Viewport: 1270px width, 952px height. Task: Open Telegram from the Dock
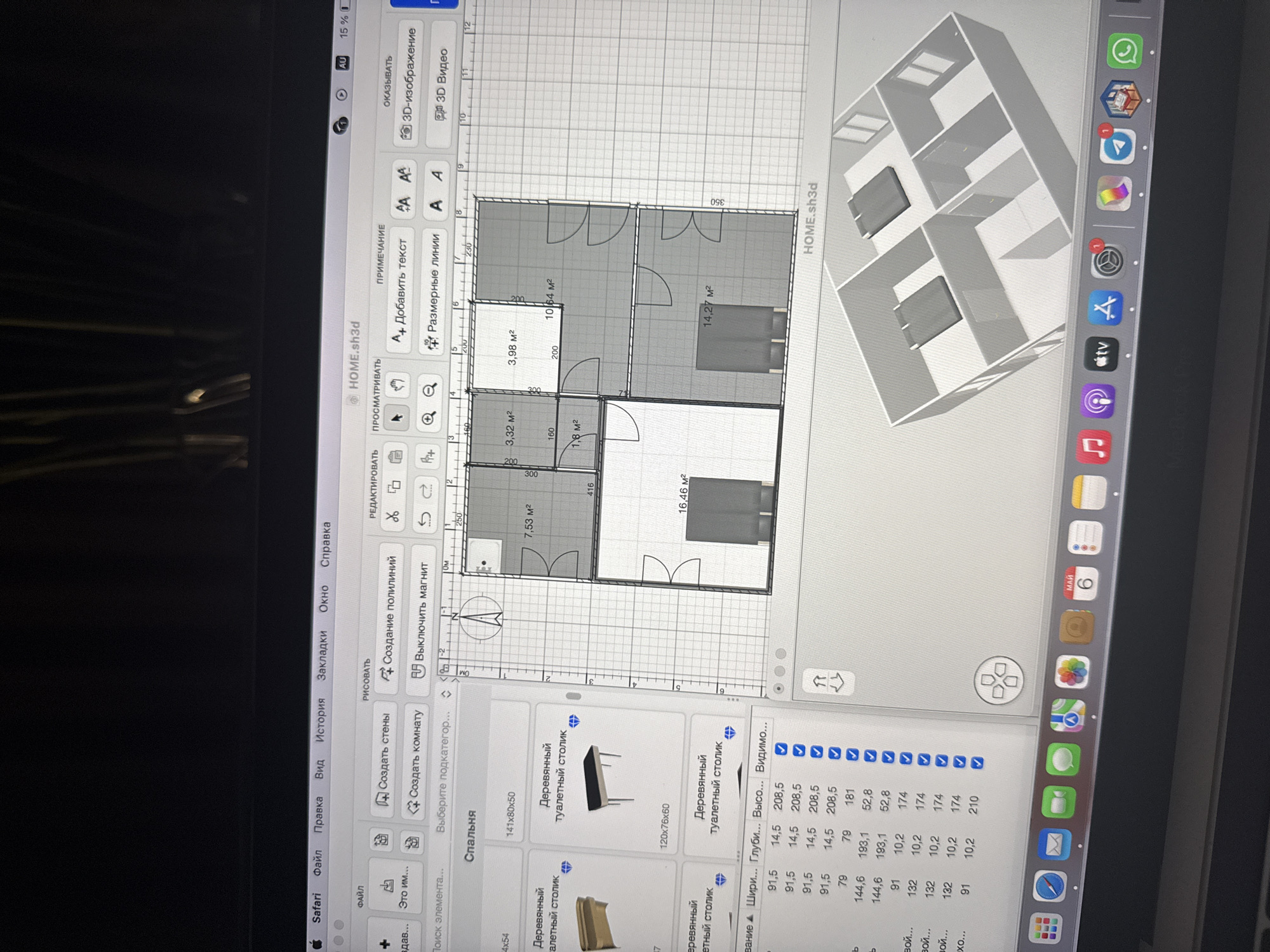1118,145
